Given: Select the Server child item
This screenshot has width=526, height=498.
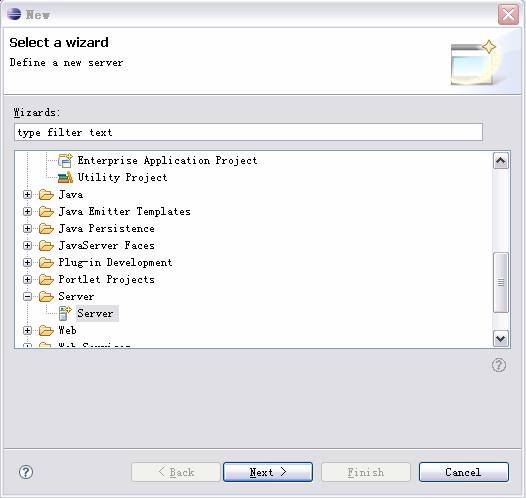Looking at the screenshot, I should click(96, 313).
